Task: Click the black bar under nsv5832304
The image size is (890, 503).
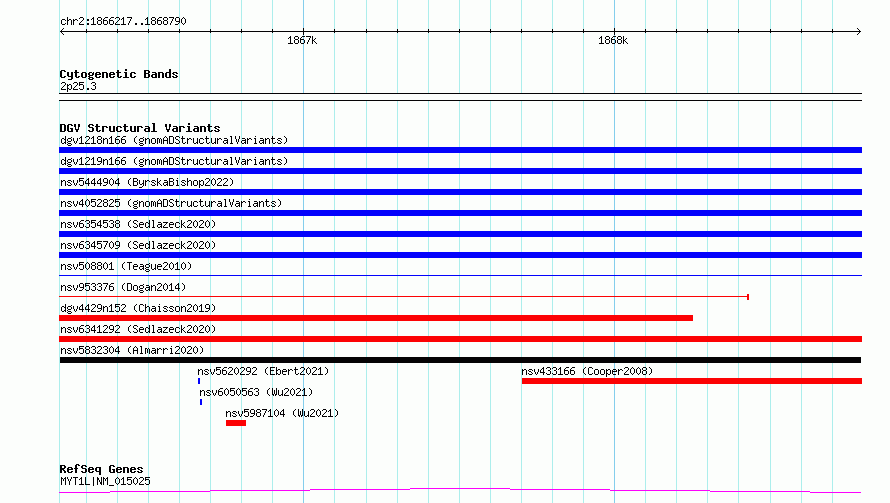Action: tap(460, 360)
